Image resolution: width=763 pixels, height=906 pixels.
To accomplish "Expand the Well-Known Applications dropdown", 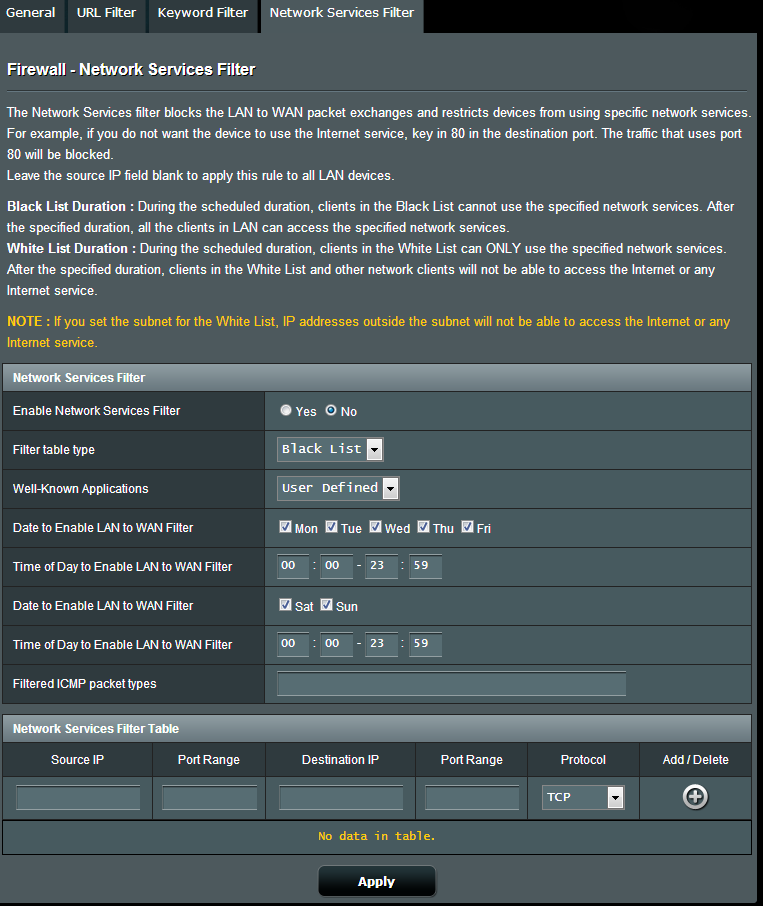I will pos(338,488).
